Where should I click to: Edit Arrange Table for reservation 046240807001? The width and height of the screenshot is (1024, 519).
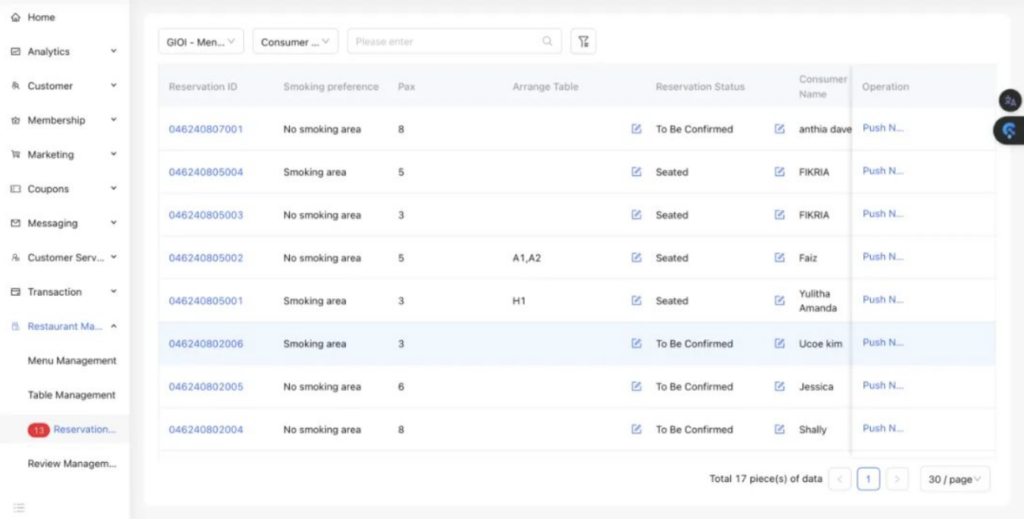click(x=636, y=129)
